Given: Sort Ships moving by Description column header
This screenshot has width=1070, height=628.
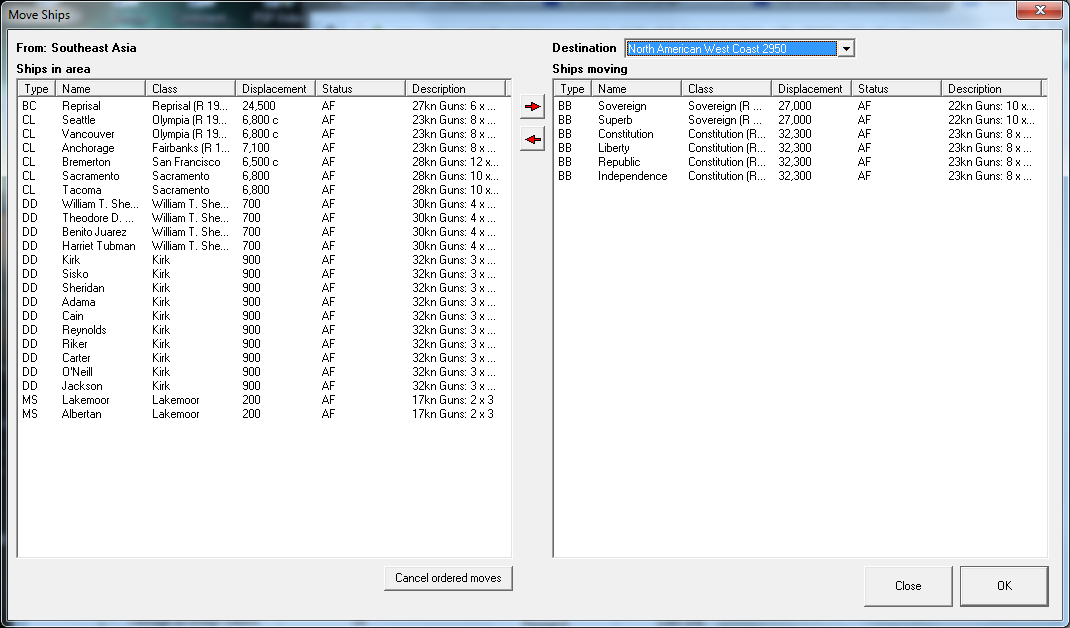Looking at the screenshot, I should pyautogui.click(x=992, y=89).
